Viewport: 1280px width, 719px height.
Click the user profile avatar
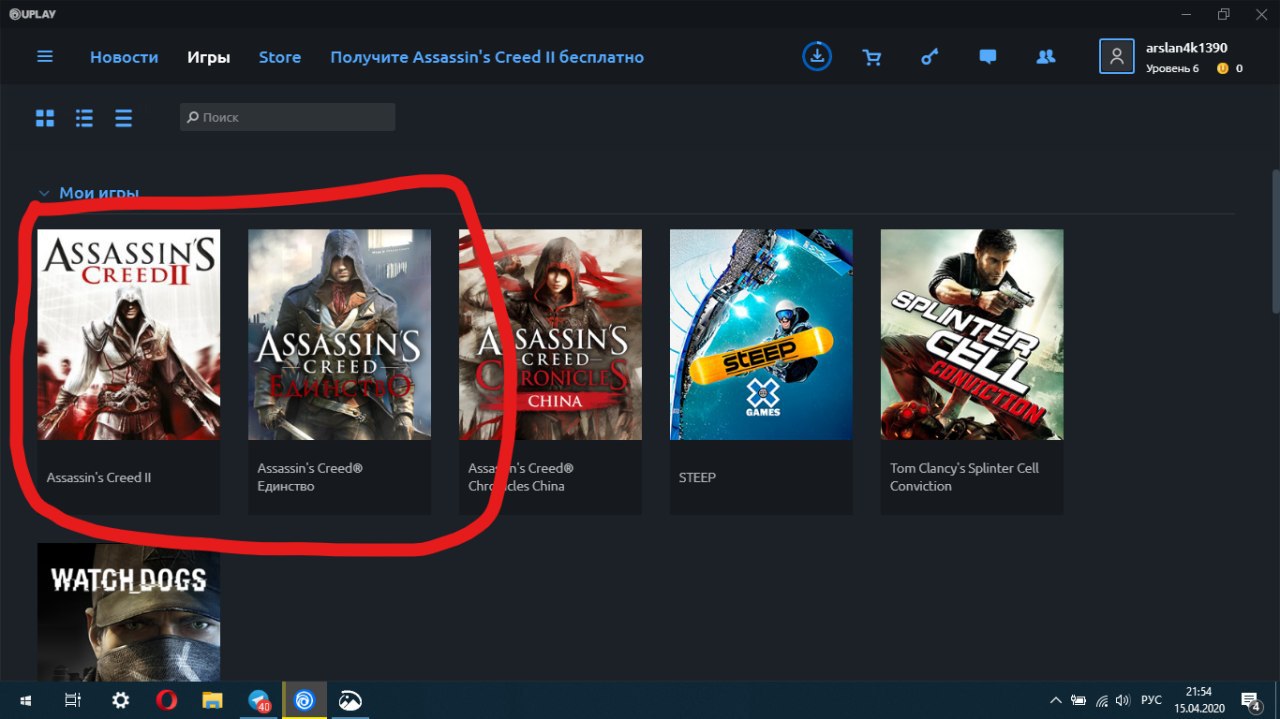click(1116, 56)
